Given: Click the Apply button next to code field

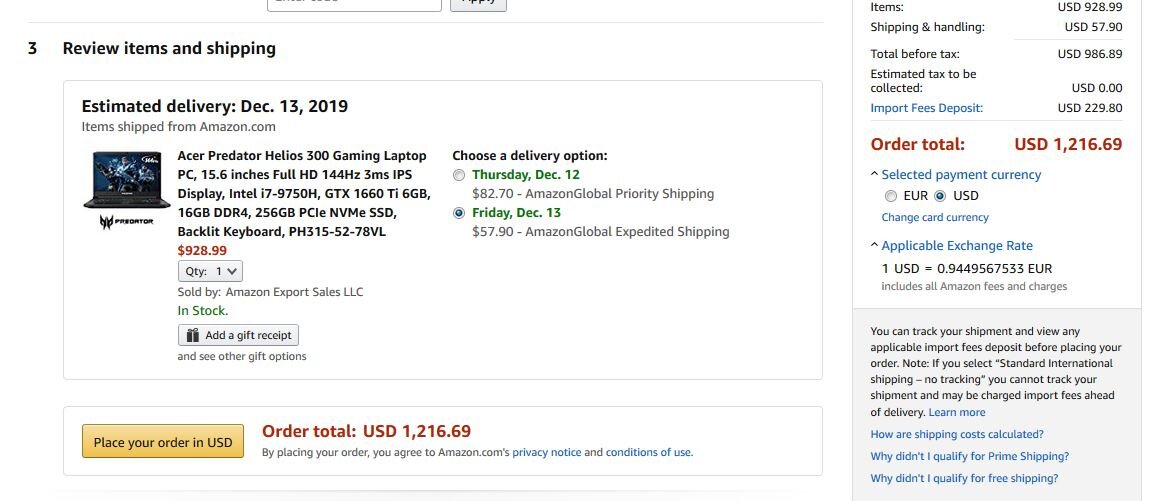Looking at the screenshot, I should coord(478,3).
